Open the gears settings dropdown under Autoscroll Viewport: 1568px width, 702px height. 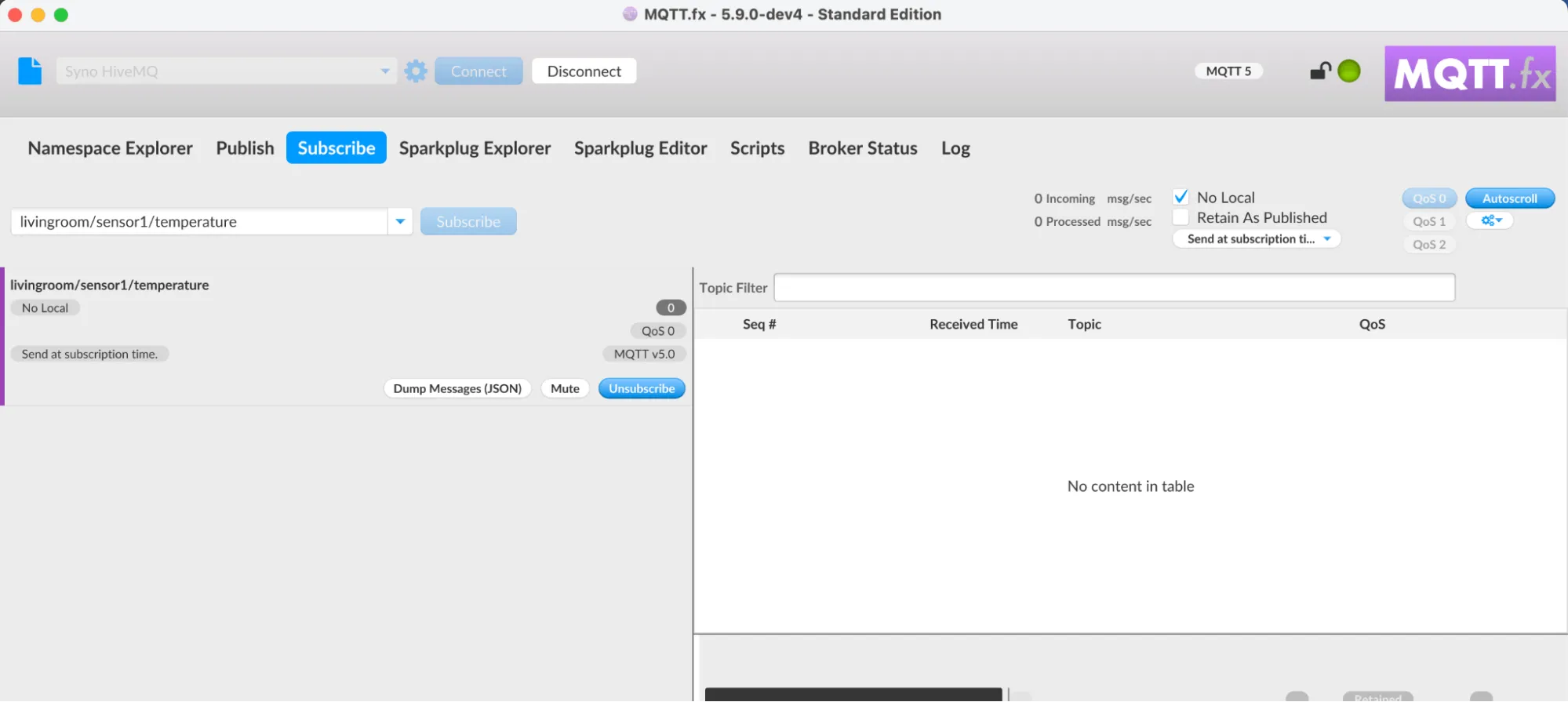tap(1490, 221)
